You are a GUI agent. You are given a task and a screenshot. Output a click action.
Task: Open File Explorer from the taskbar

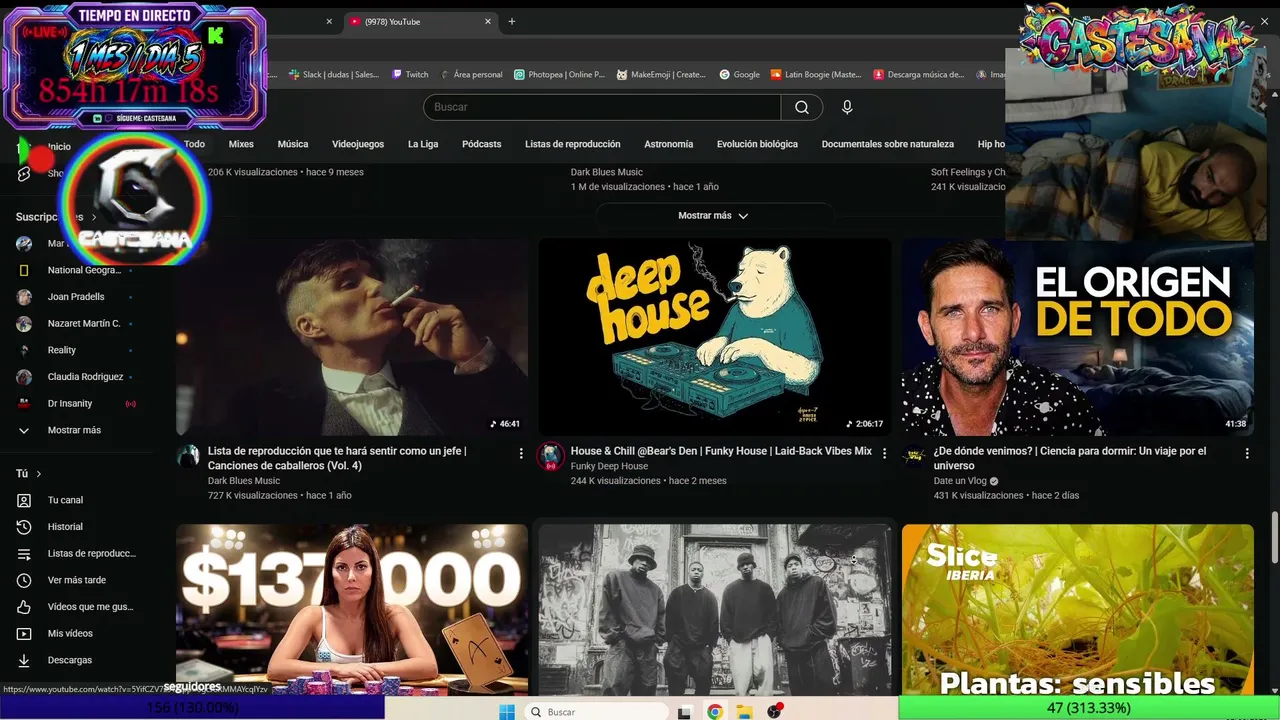(744, 712)
